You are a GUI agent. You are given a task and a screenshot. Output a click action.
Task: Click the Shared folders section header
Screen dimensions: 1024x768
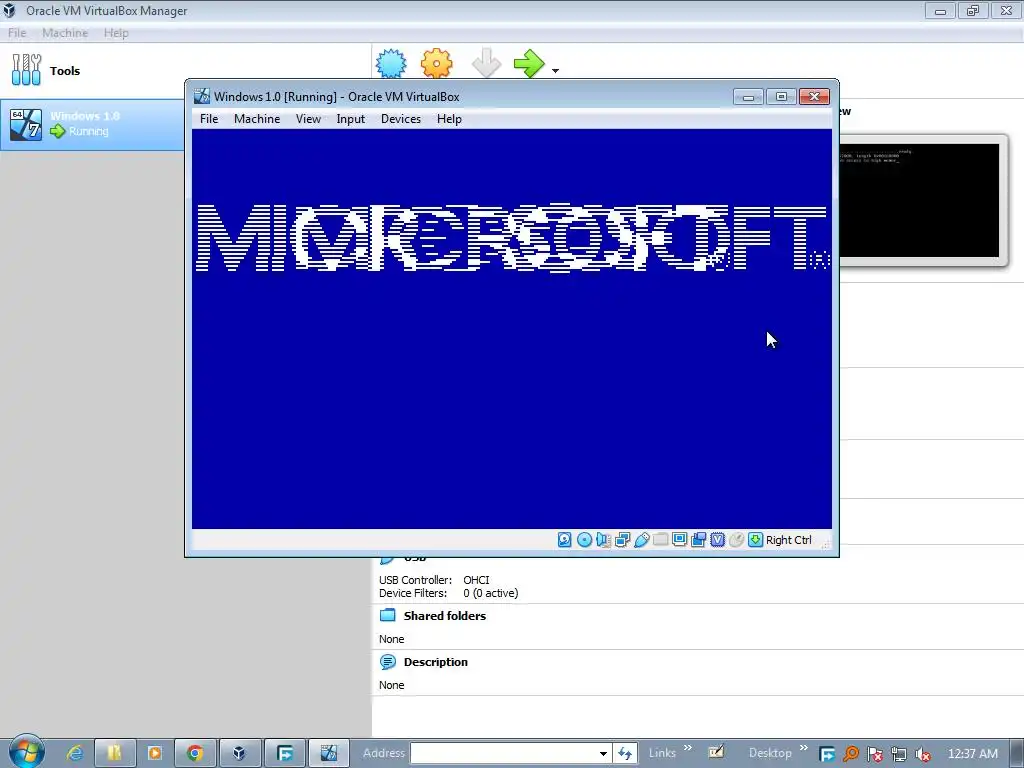tap(445, 616)
